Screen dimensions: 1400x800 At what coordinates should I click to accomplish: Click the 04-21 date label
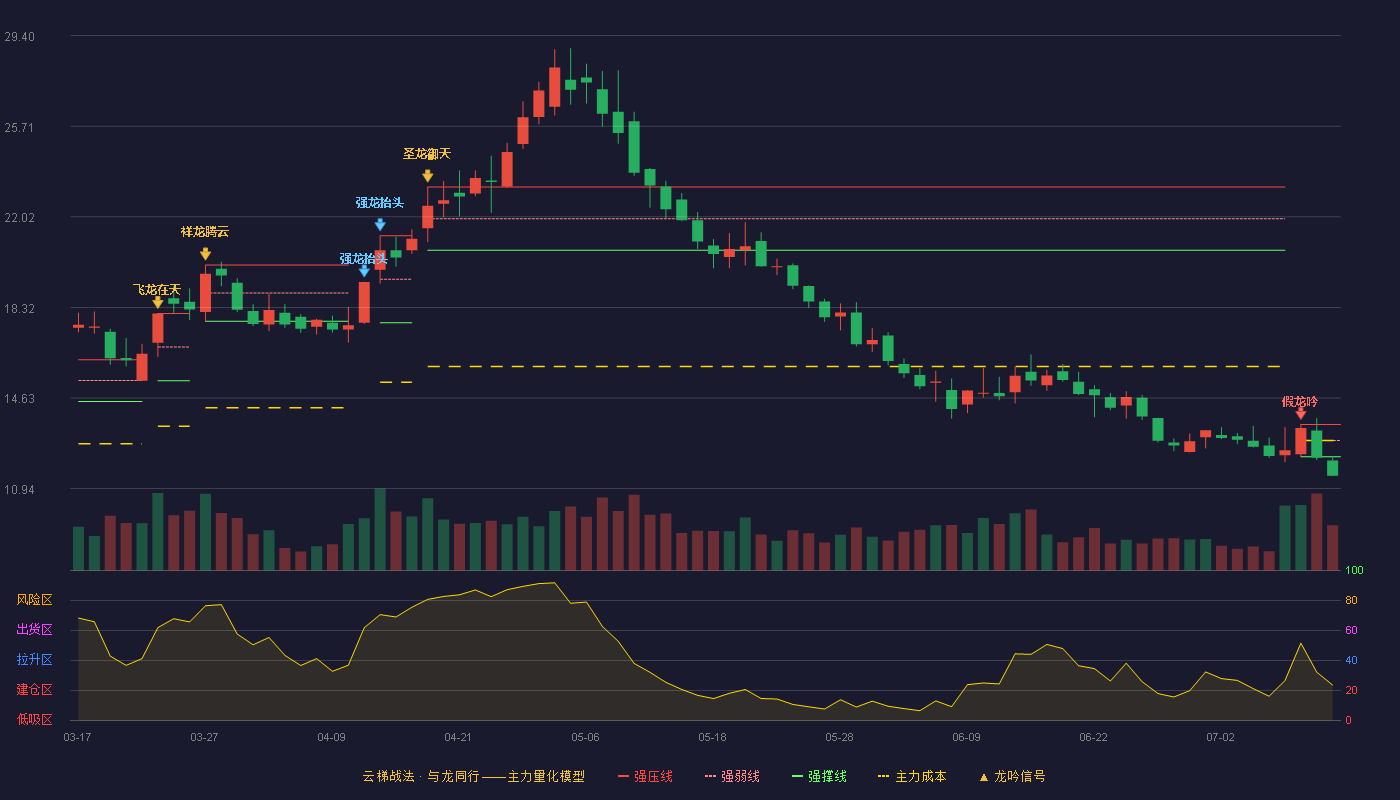point(458,737)
